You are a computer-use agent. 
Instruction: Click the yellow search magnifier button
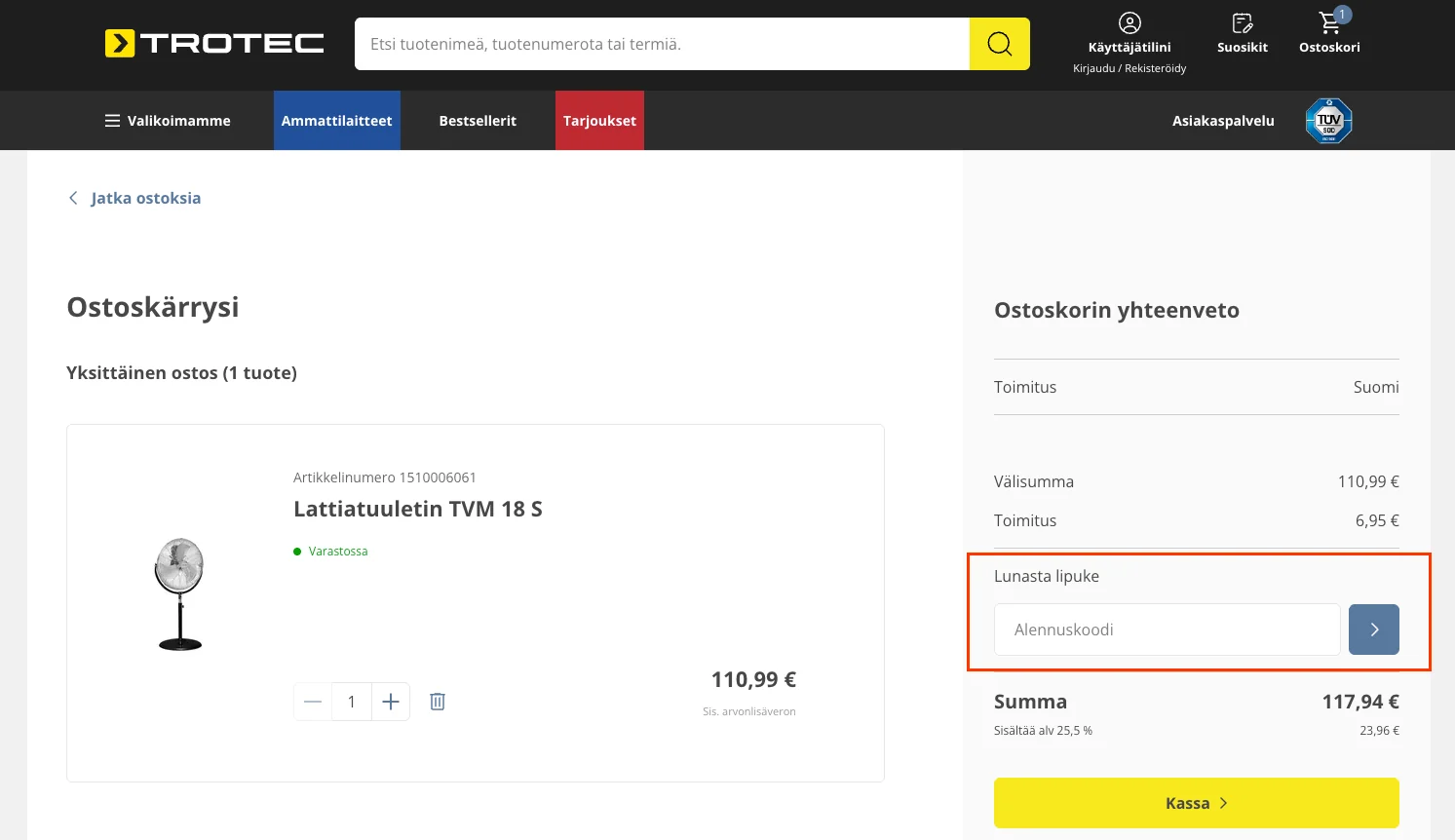click(1000, 44)
